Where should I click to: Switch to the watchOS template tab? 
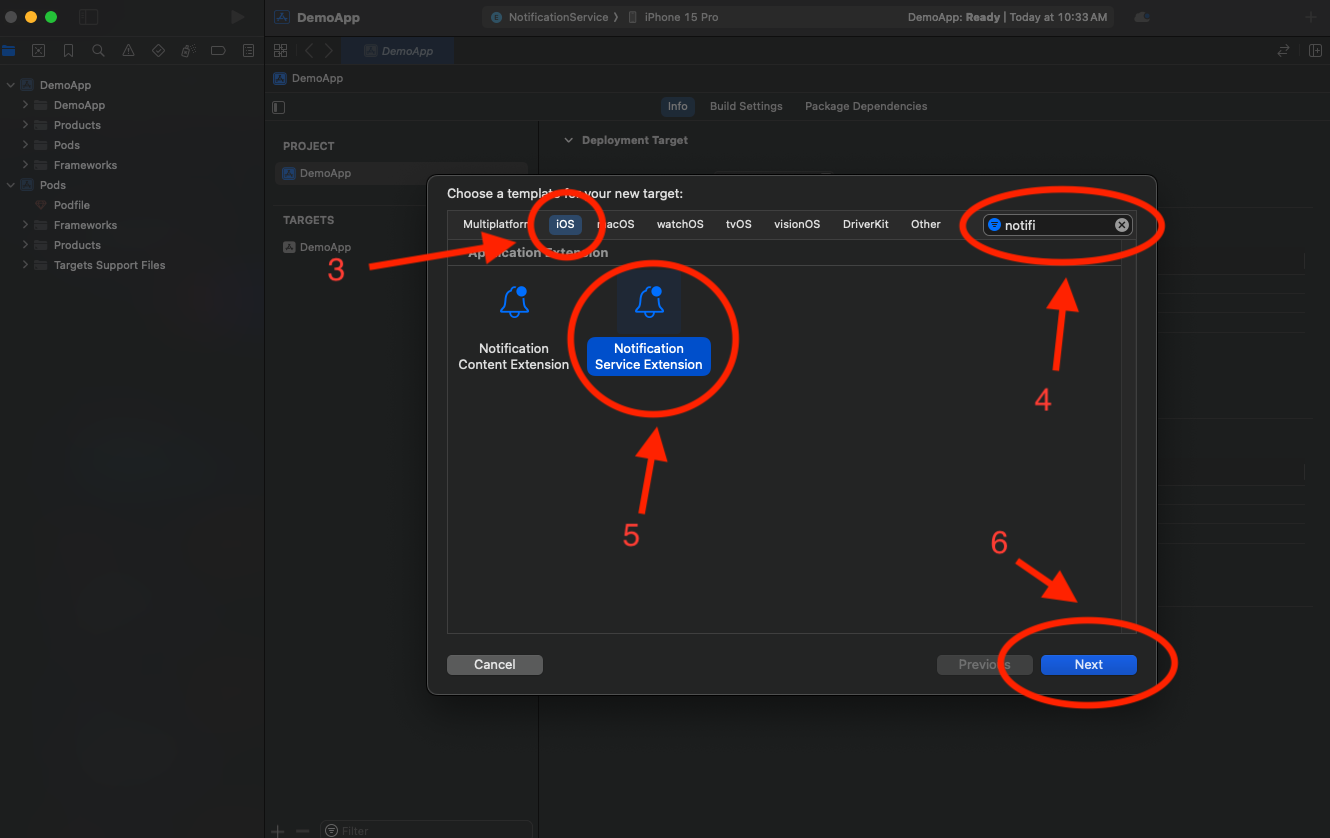pyautogui.click(x=680, y=224)
